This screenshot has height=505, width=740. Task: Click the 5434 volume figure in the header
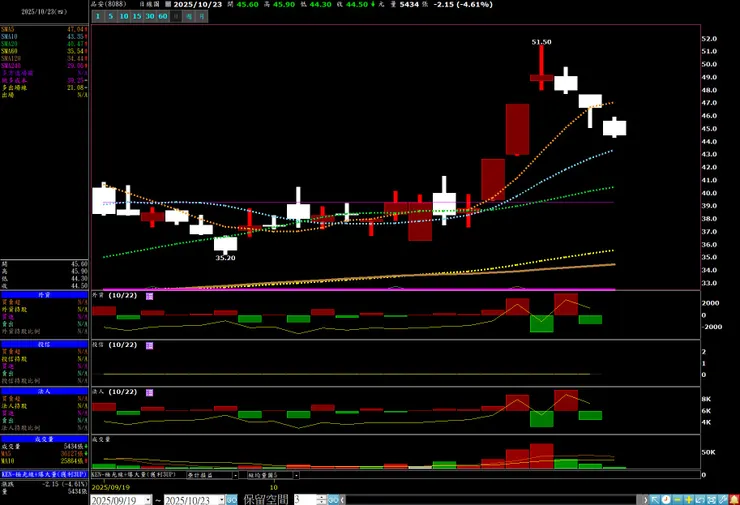point(409,4)
